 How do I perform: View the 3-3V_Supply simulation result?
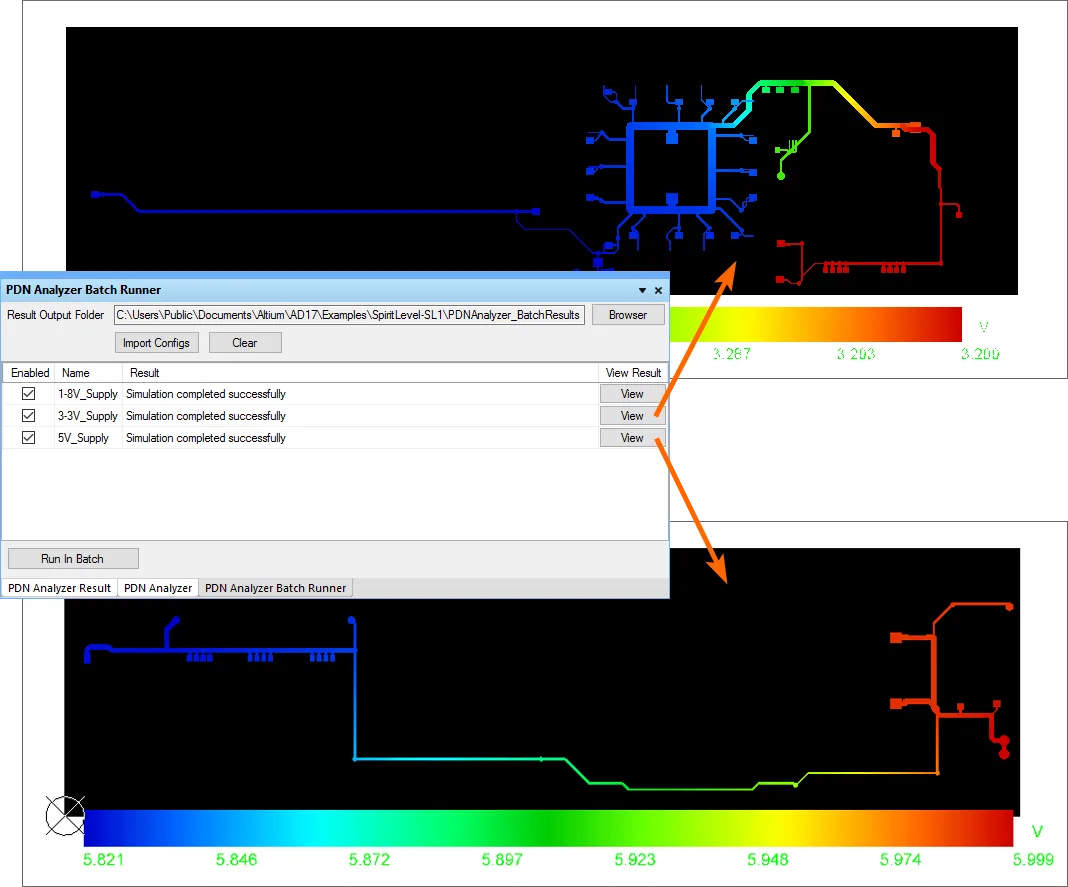point(632,416)
